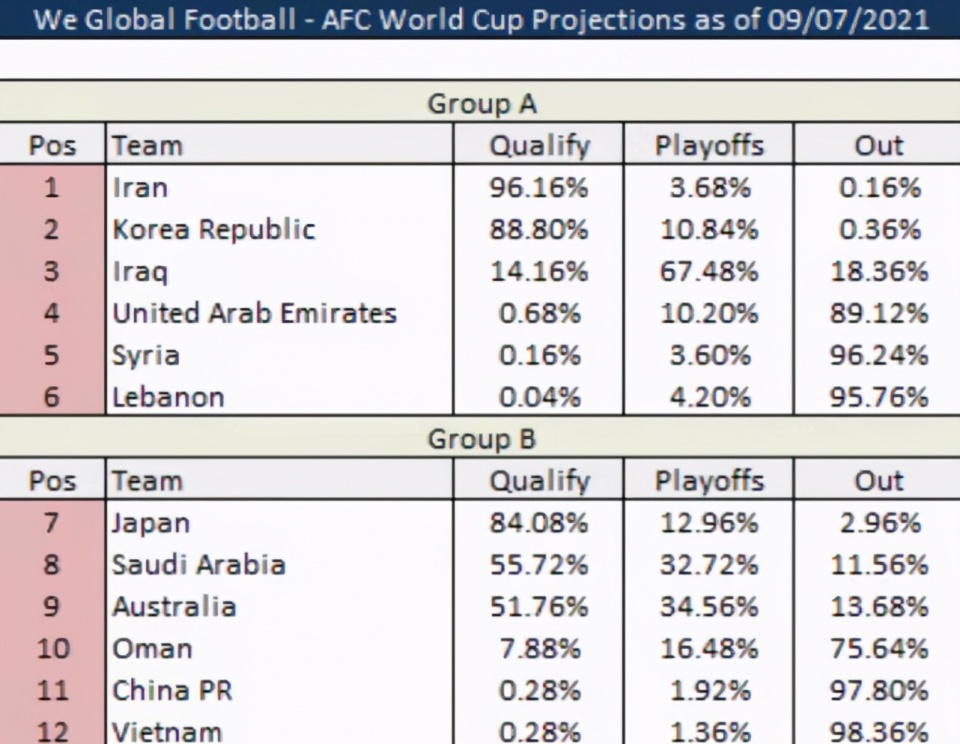Click Korea Republic's 10.84% Playoffs value
This screenshot has width=960, height=744.
pos(709,229)
